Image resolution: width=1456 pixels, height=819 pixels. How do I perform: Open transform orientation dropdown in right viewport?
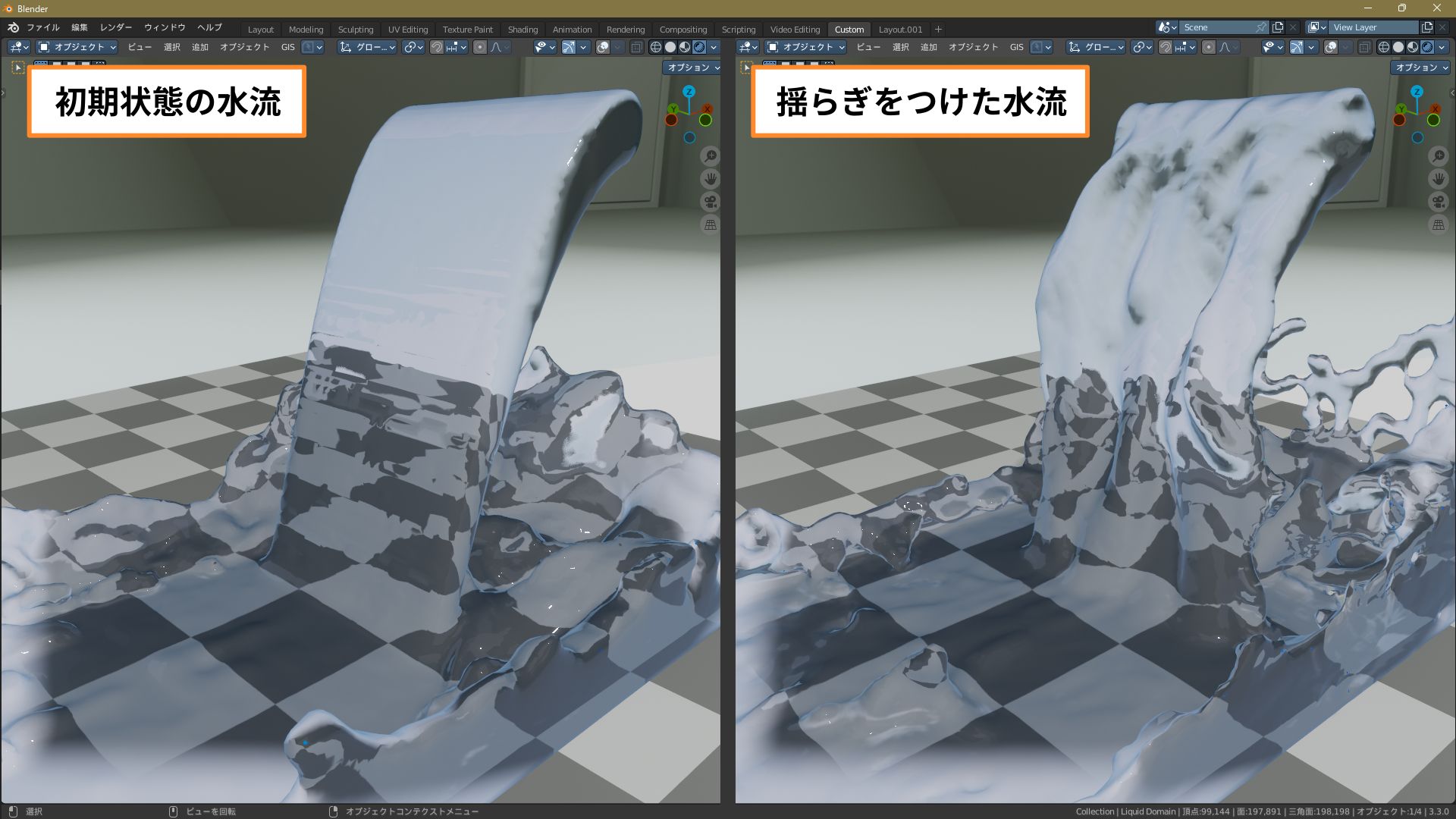[x=1096, y=47]
